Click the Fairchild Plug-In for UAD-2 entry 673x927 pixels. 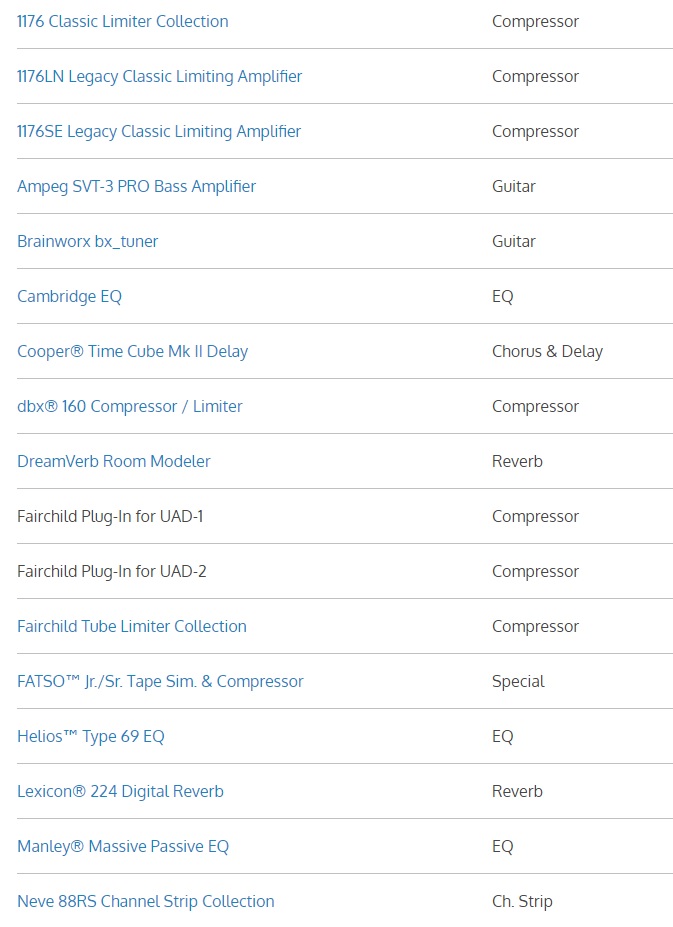111,571
